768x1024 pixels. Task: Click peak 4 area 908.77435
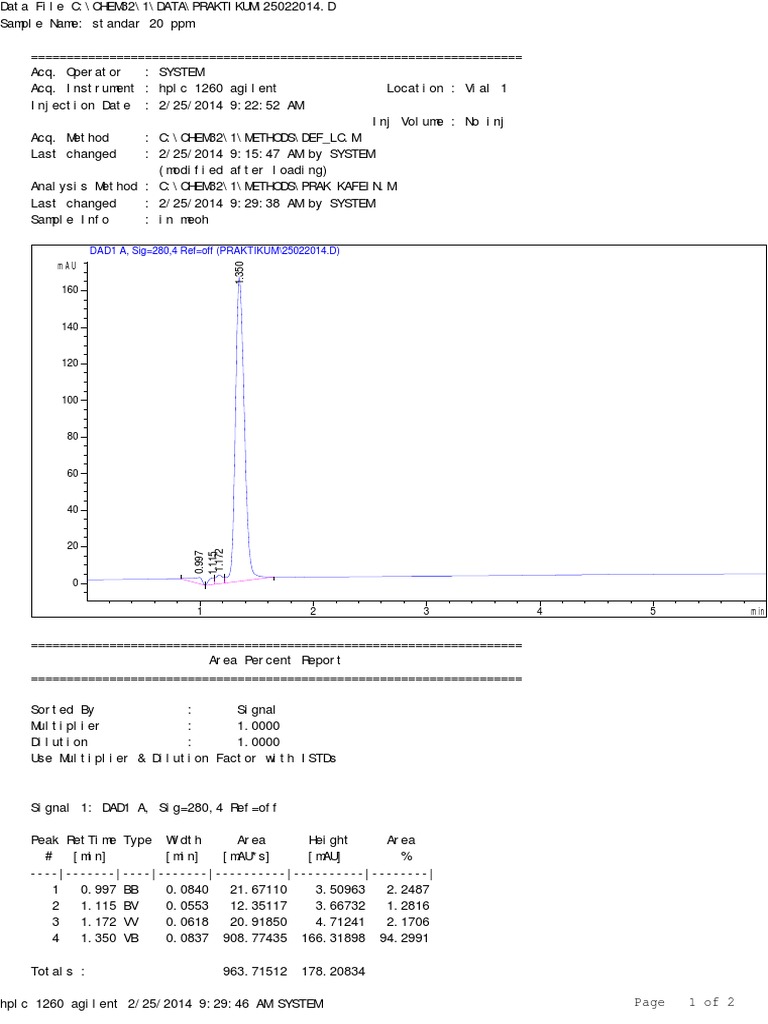click(255, 938)
